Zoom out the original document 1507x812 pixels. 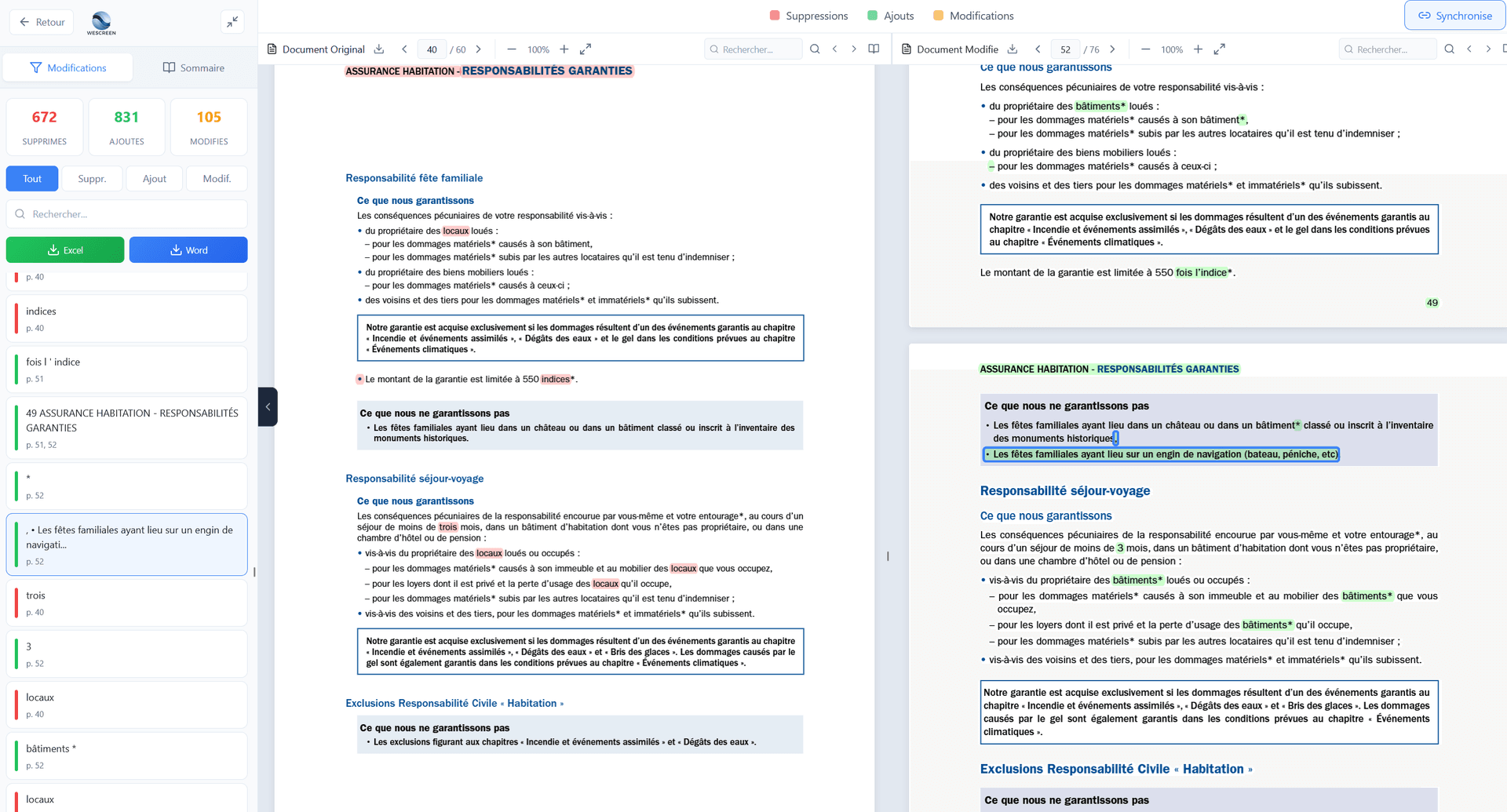[x=511, y=49]
